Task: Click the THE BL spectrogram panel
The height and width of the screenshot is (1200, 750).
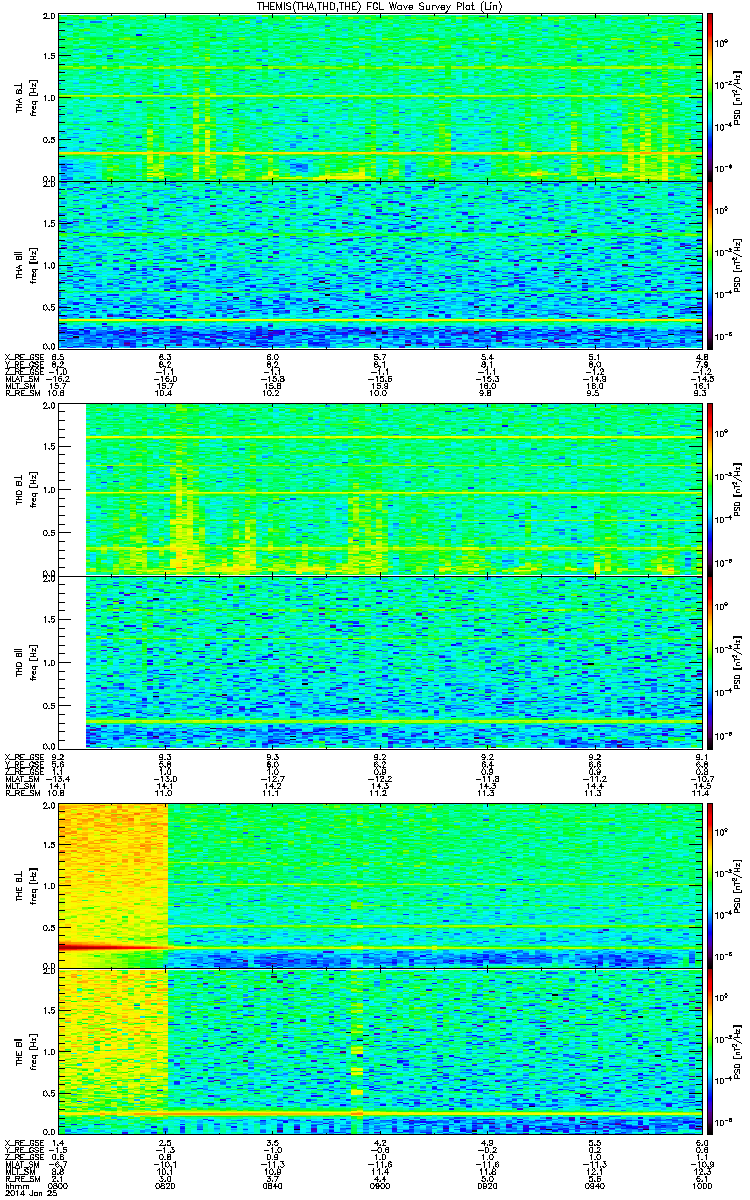Action: click(380, 885)
